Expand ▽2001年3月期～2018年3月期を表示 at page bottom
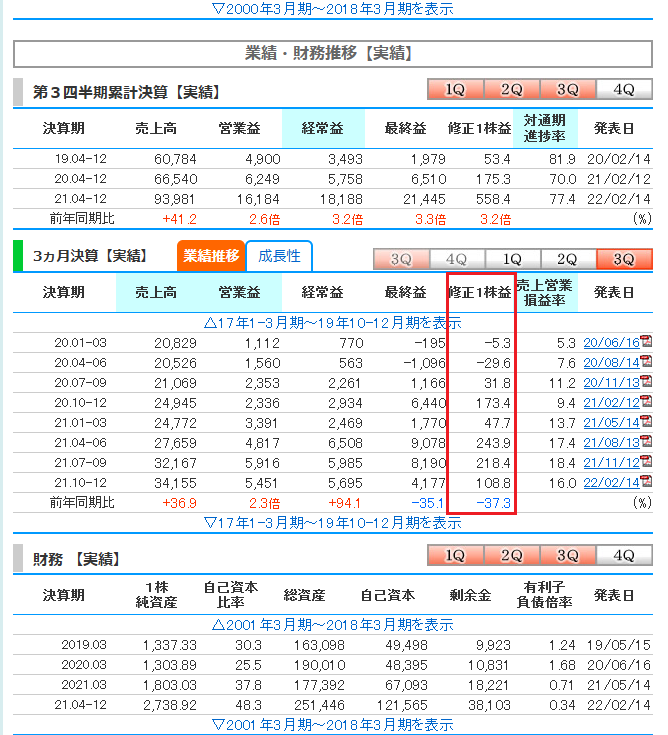 333,724
